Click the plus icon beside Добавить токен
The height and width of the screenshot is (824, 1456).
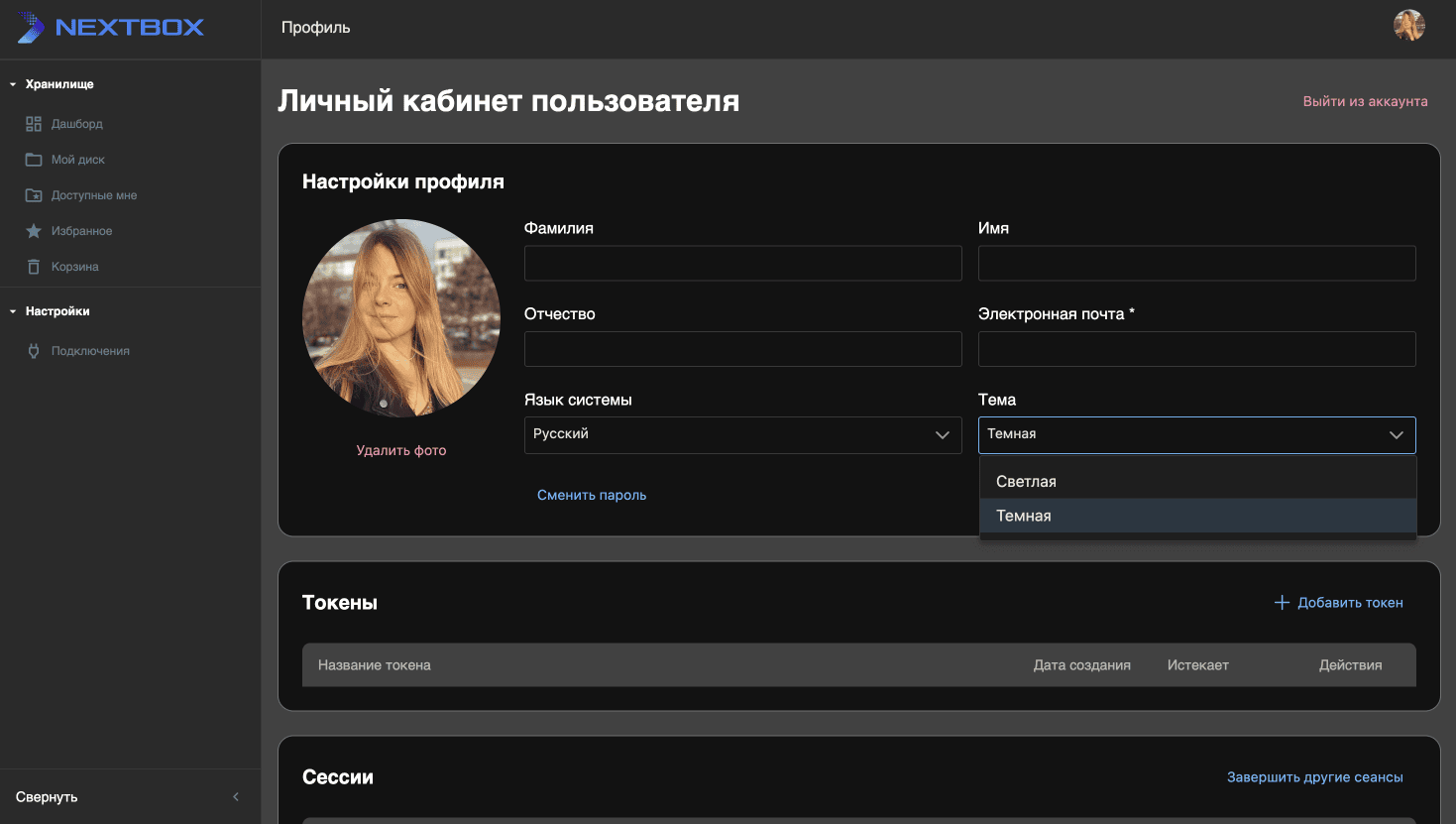1282,603
